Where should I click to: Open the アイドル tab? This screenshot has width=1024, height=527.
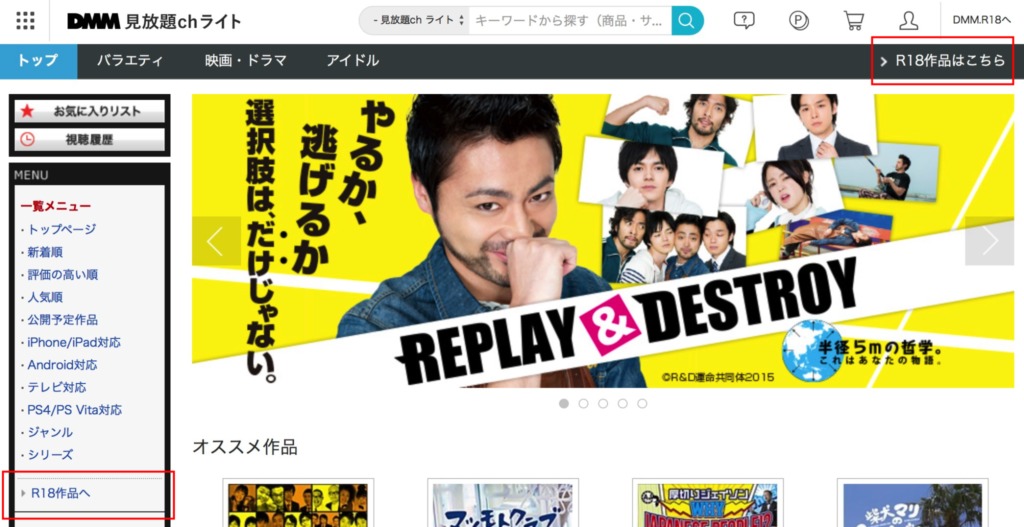(x=353, y=61)
